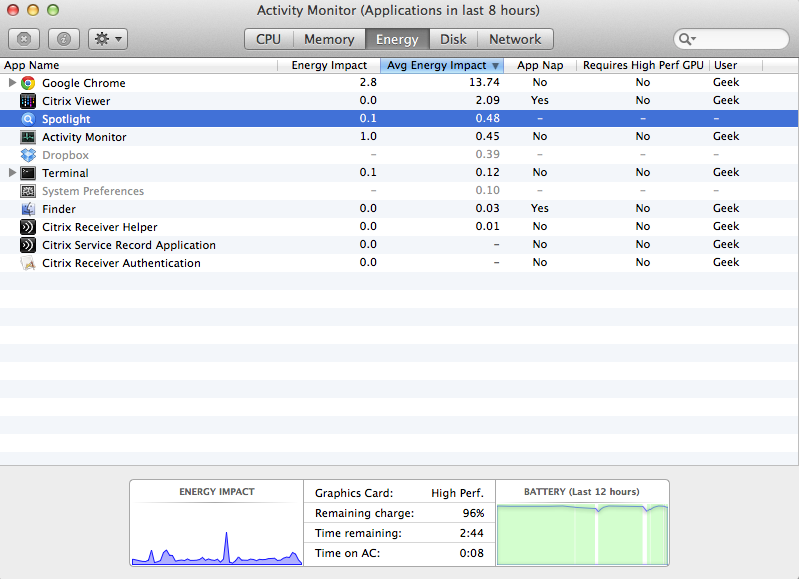This screenshot has width=799, height=579.
Task: Select the Finder row name
Action: tap(59, 209)
